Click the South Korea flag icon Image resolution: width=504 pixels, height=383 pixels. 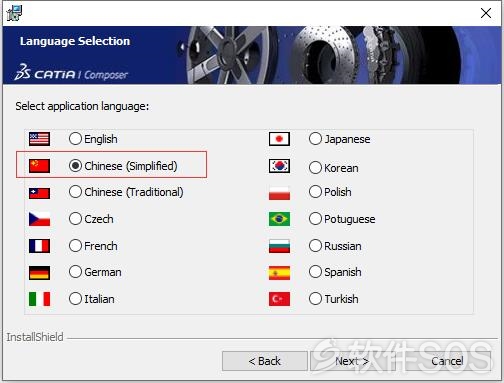[279, 166]
